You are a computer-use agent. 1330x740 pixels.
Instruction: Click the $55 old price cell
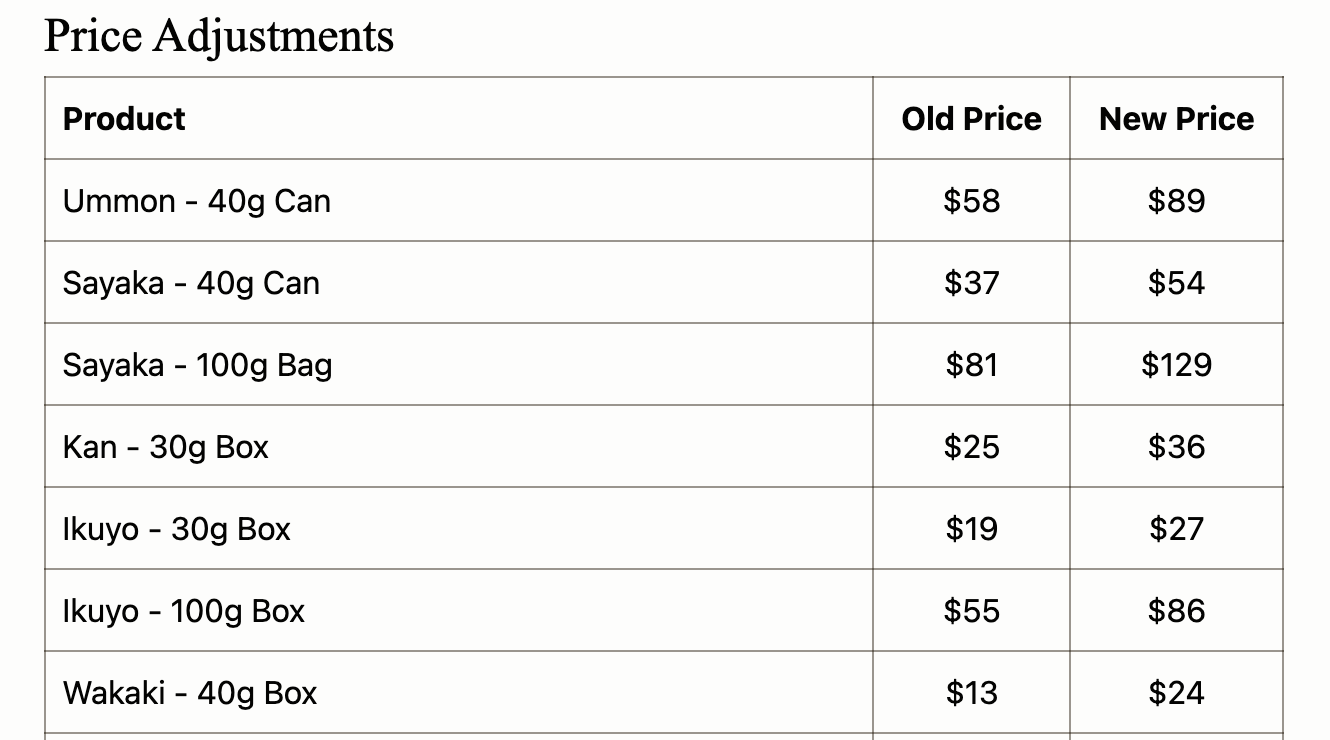[x=971, y=611]
